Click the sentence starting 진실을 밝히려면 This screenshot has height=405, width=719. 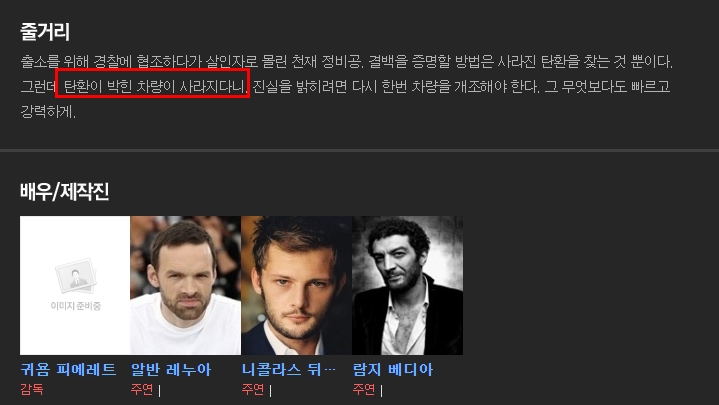click(x=396, y=86)
